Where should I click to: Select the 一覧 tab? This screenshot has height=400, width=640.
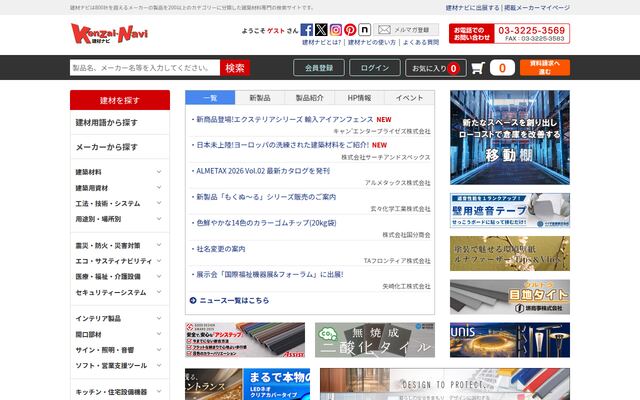(x=210, y=98)
